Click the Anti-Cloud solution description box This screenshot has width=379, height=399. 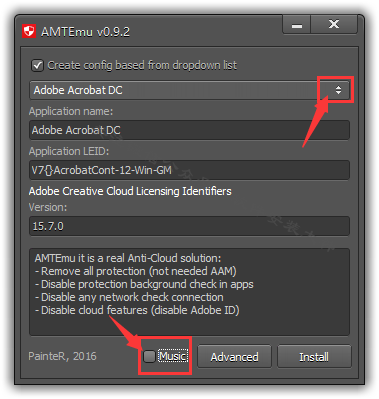[189, 292]
